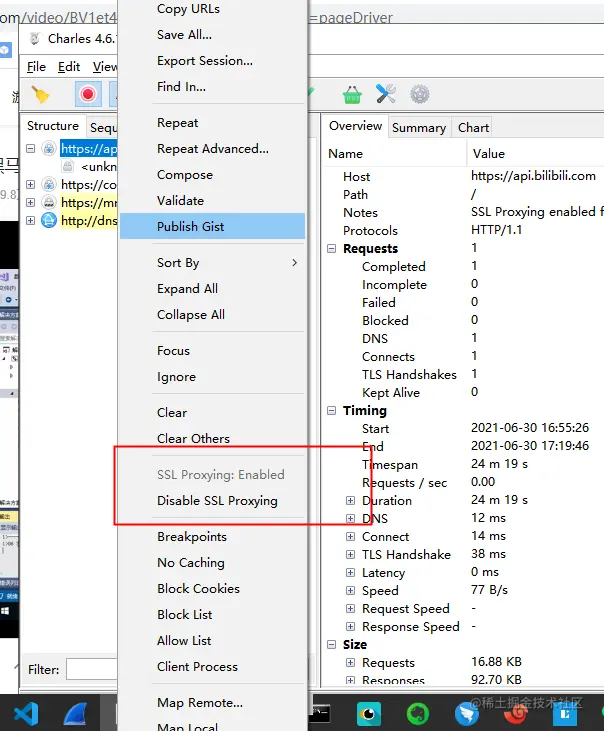Screen dimensions: 604x731
Task: Choose Focus in the context menu
Action: [213, 351]
